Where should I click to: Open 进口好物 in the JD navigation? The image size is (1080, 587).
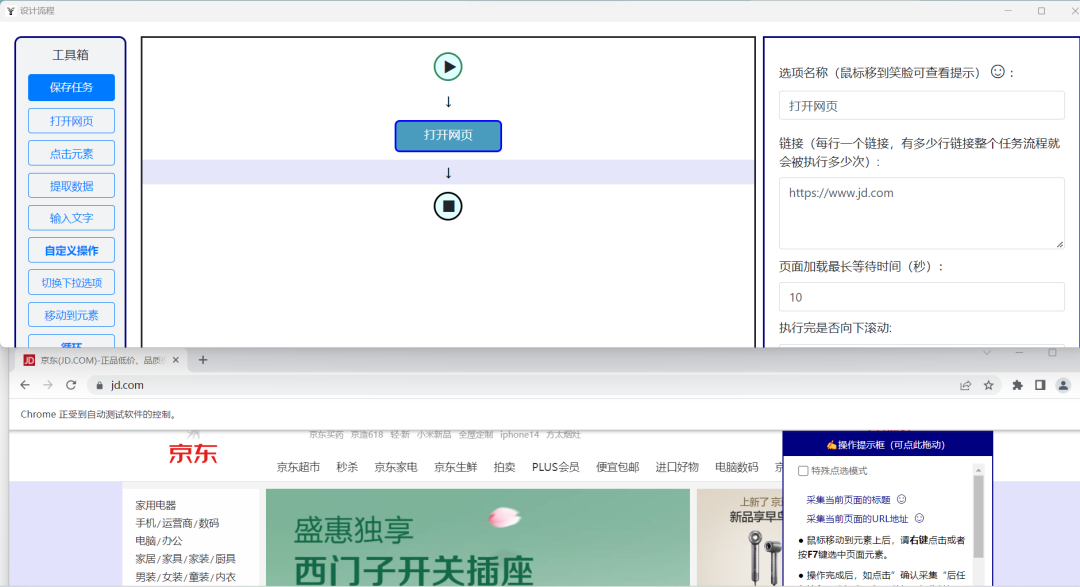click(x=676, y=467)
